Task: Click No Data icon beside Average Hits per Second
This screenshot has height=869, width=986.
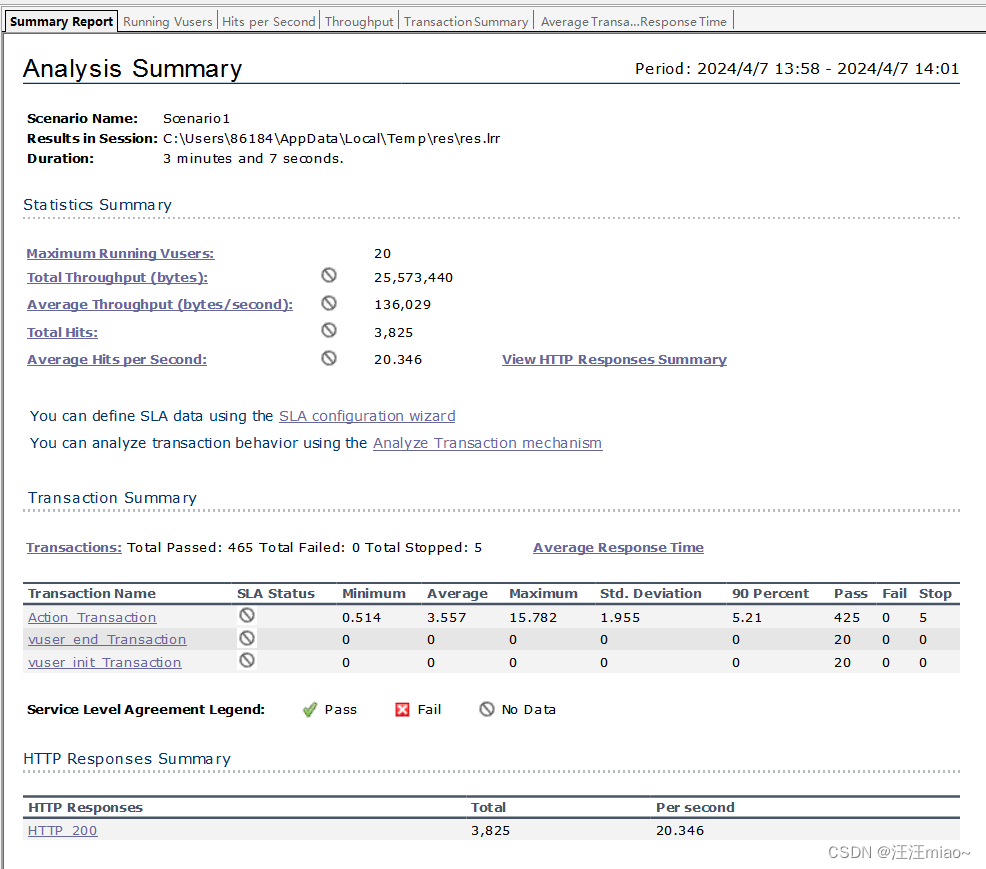Action: coord(329,358)
